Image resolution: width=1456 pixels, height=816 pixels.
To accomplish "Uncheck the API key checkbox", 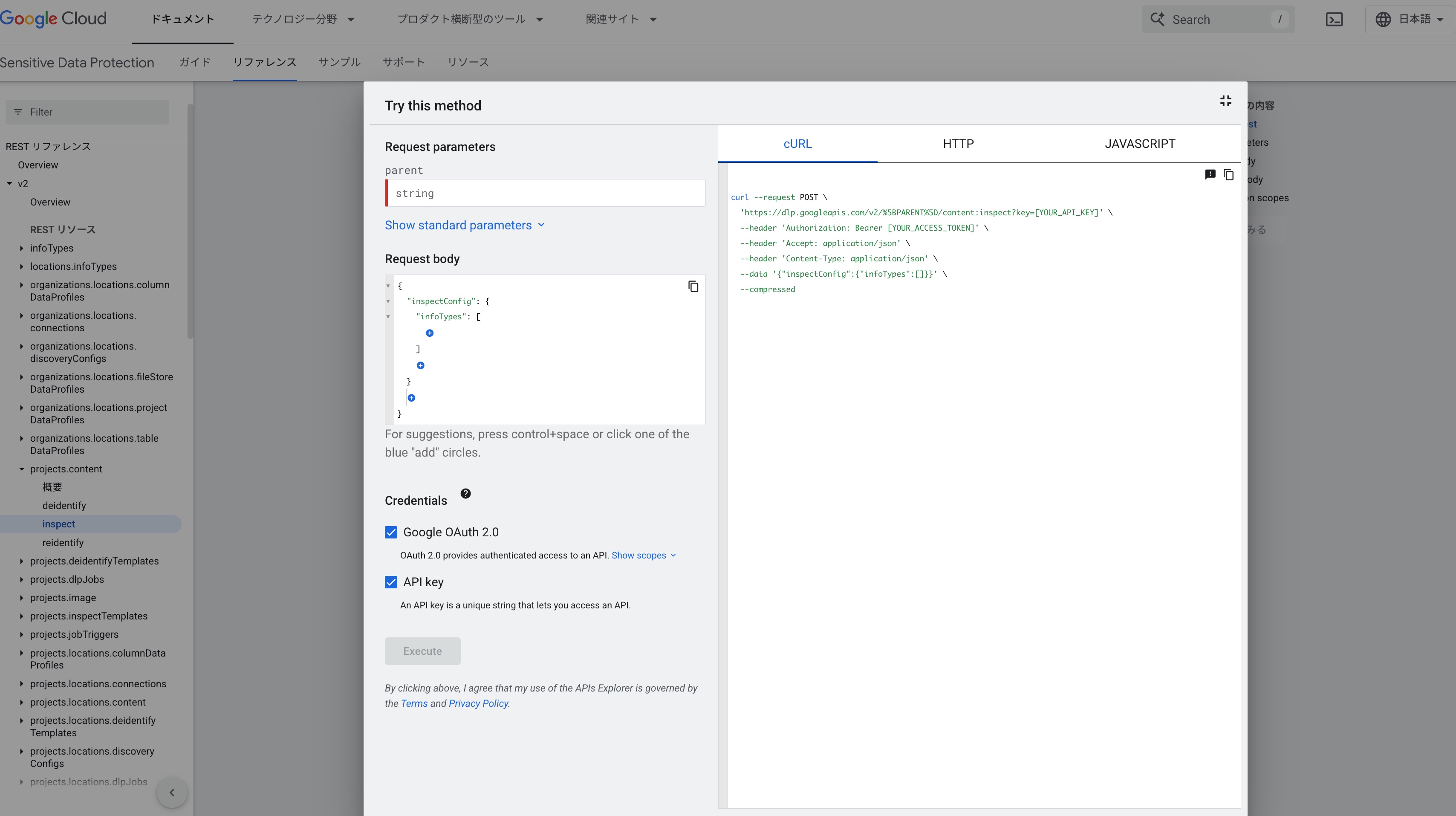I will point(391,582).
